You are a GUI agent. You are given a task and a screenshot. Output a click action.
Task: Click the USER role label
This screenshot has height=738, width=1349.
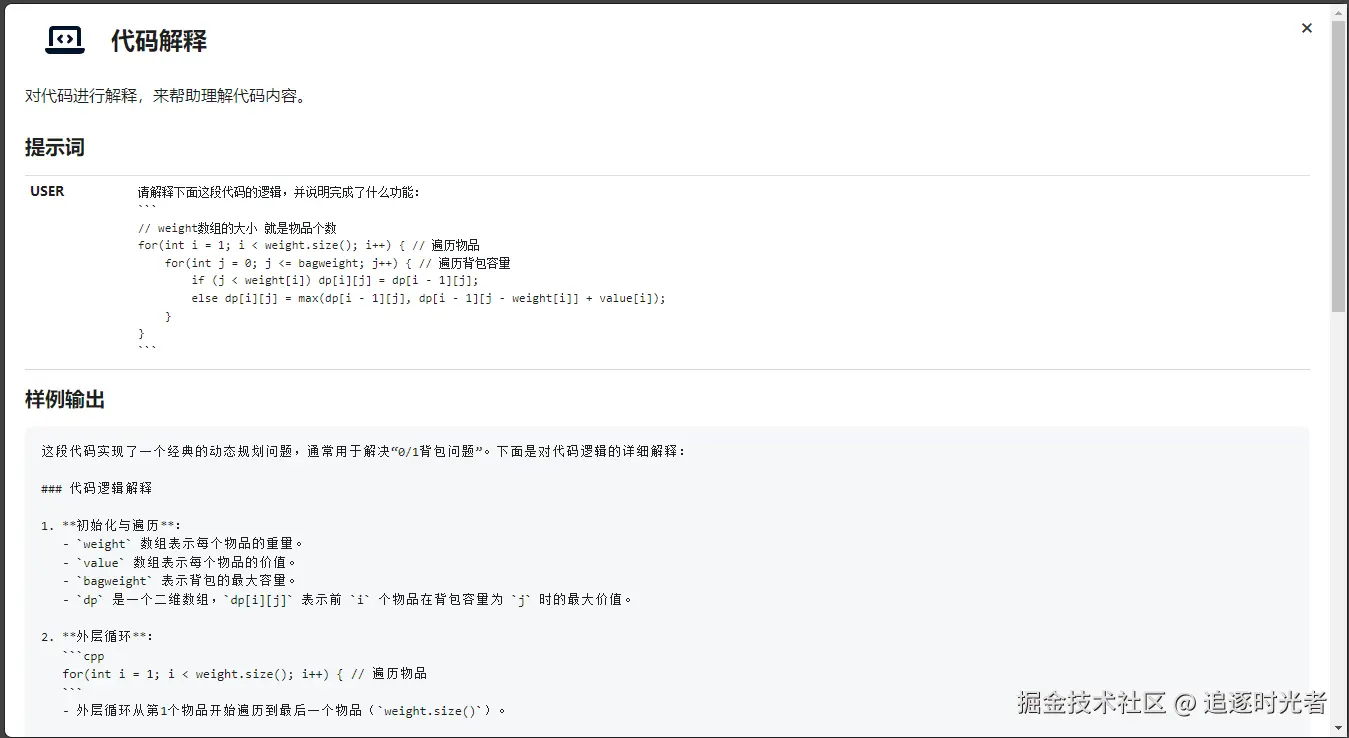tap(47, 191)
